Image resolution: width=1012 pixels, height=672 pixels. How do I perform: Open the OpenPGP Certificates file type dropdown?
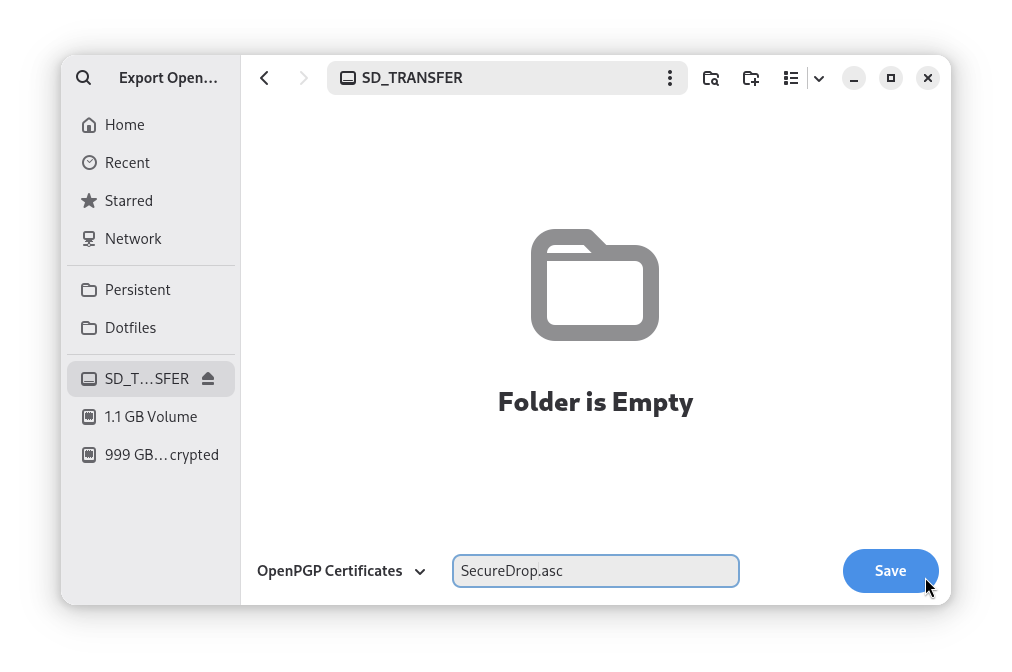pos(341,570)
